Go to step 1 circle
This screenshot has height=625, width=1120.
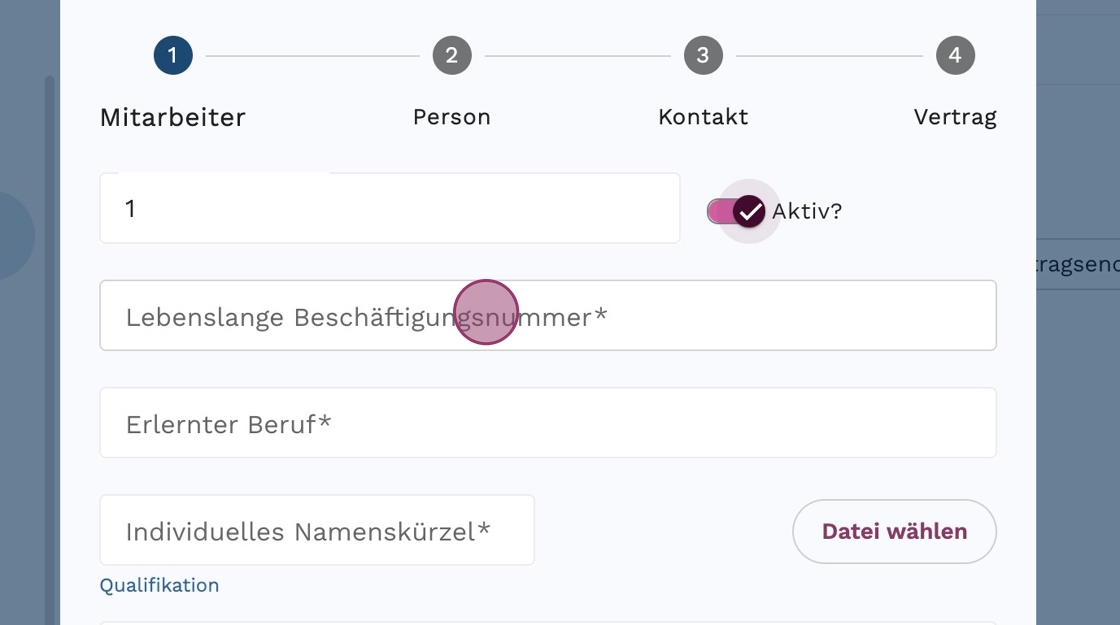point(173,55)
